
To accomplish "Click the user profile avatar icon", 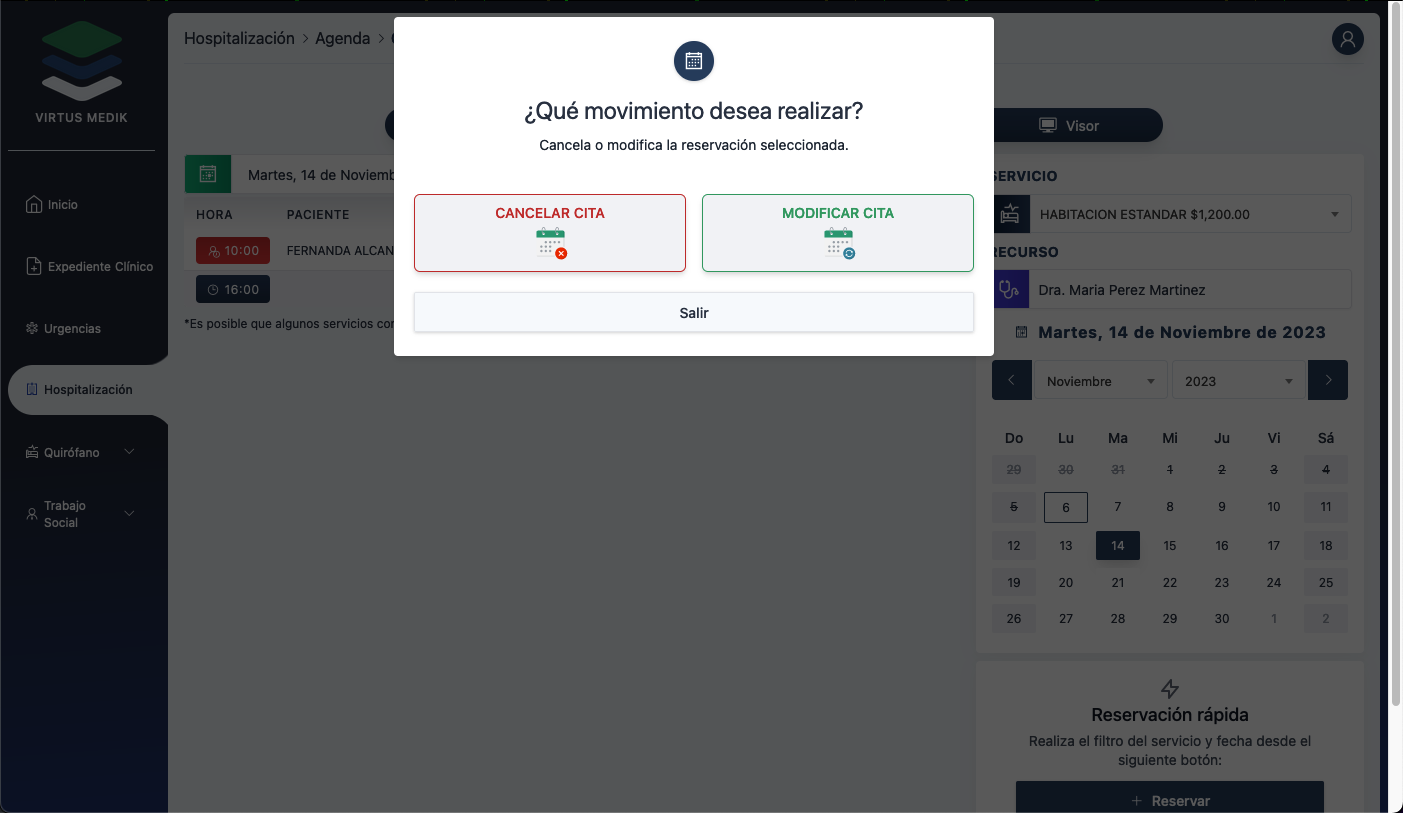I will [1347, 39].
